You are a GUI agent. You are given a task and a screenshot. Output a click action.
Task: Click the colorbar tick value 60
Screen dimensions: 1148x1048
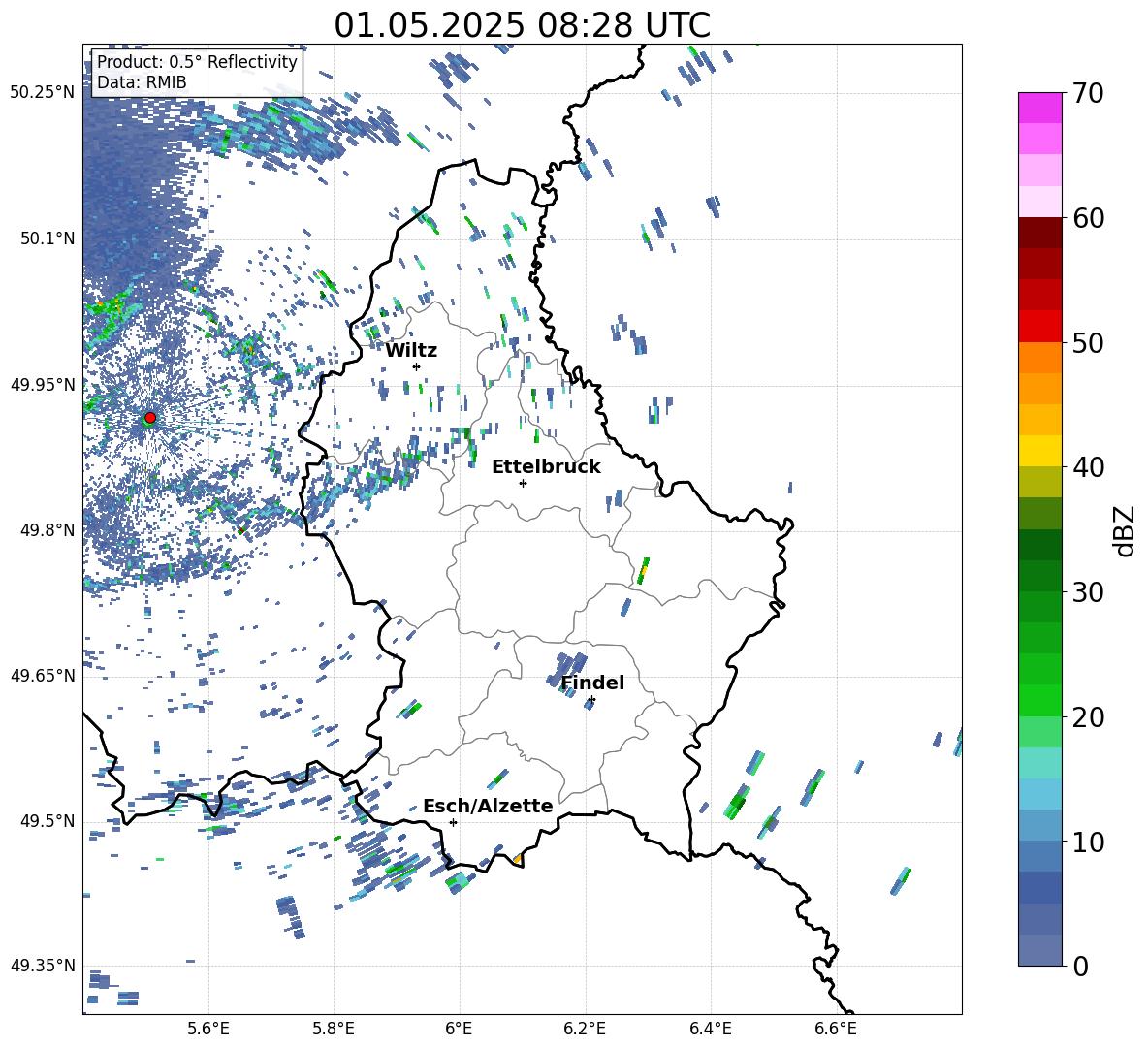pos(1088,218)
